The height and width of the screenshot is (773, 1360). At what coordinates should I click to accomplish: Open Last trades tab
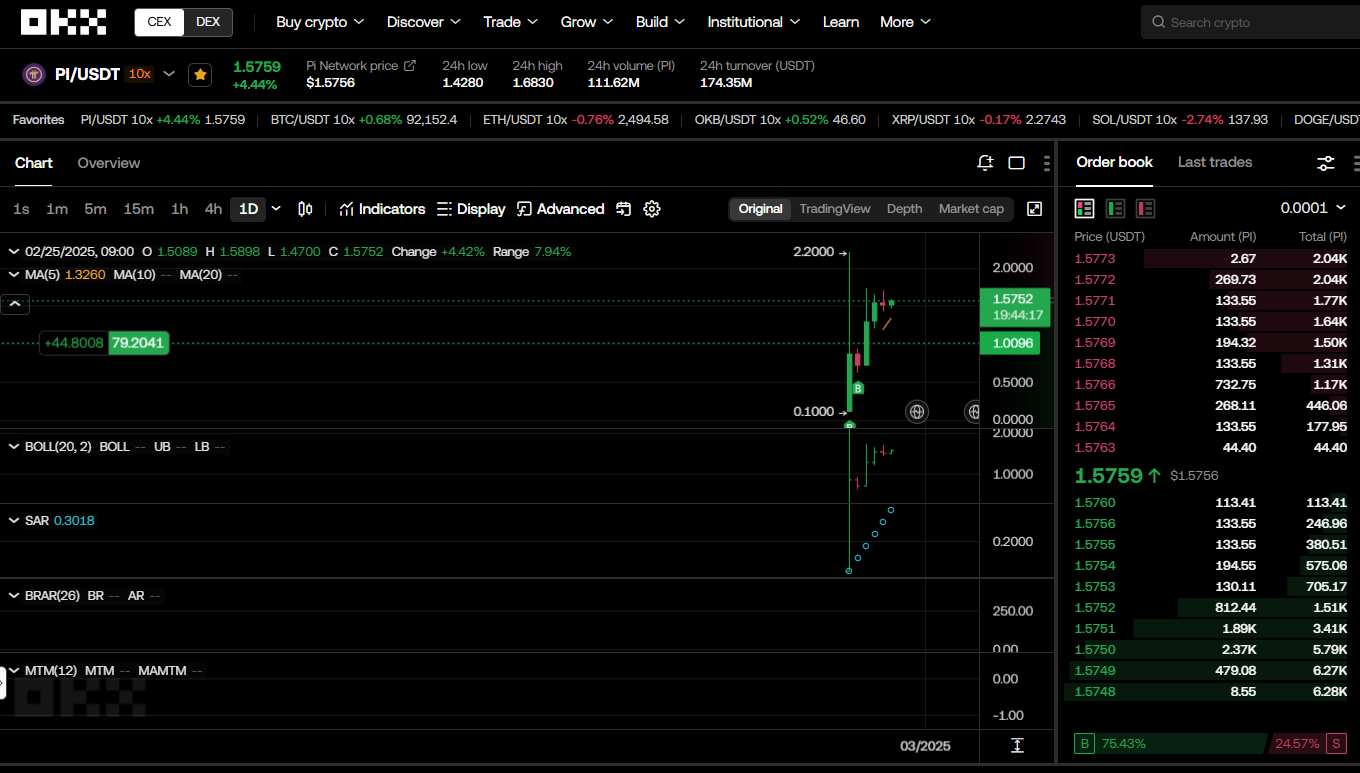(x=1215, y=162)
